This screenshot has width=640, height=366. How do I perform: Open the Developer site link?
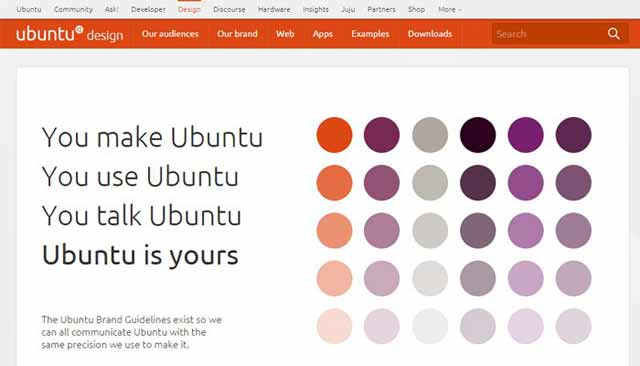click(148, 9)
